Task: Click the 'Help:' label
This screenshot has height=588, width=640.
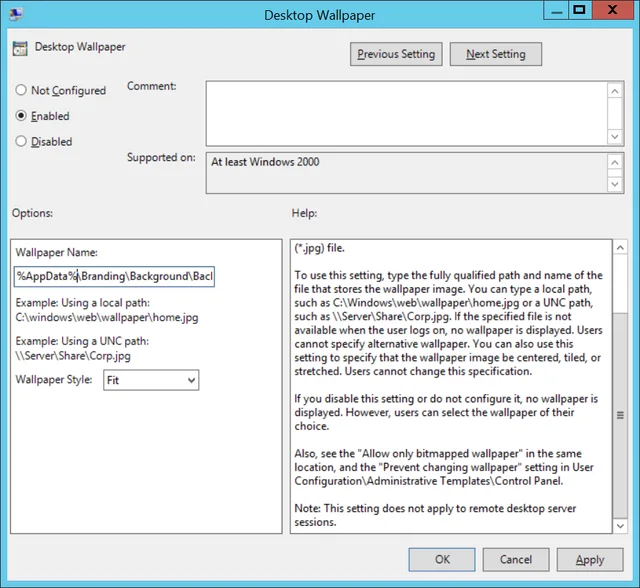Action: pyautogui.click(x=304, y=213)
